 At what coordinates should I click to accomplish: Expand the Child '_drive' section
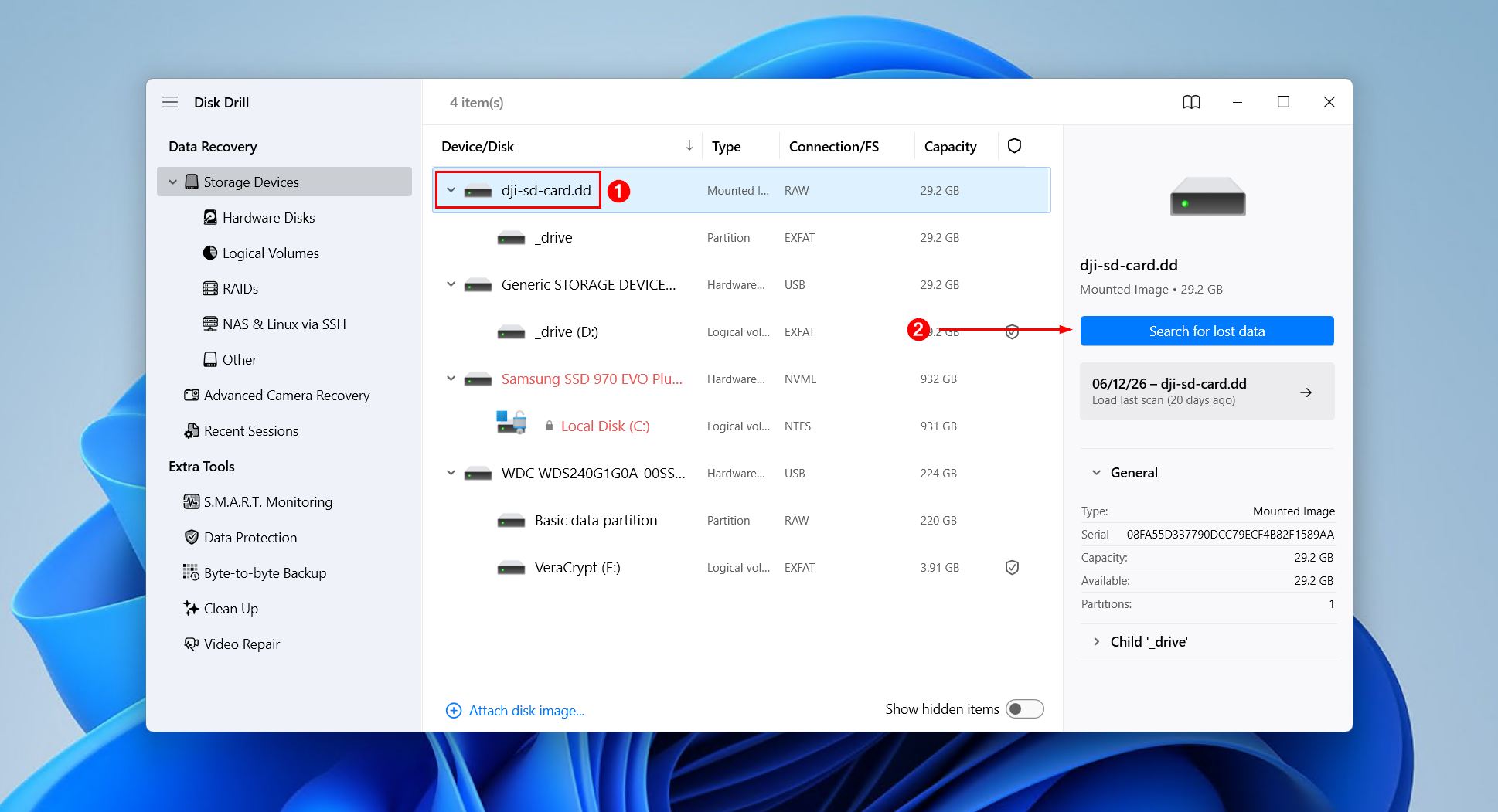coord(1096,642)
